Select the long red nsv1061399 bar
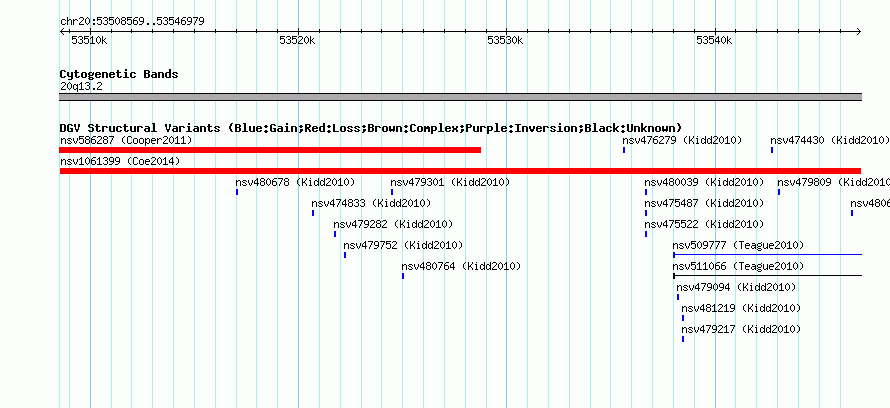This screenshot has width=890, height=408. tap(460, 171)
